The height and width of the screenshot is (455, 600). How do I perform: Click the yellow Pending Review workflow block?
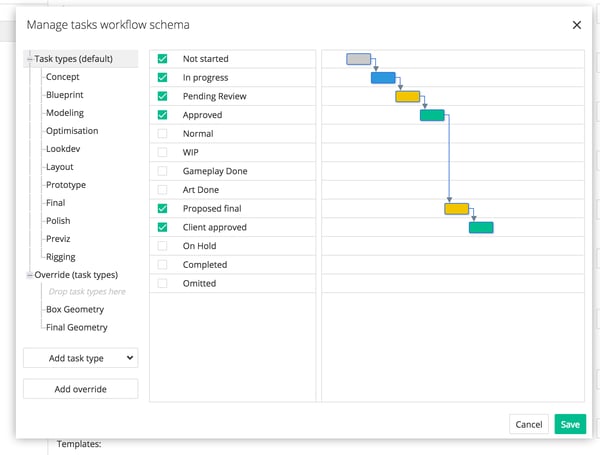pyautogui.click(x=407, y=97)
